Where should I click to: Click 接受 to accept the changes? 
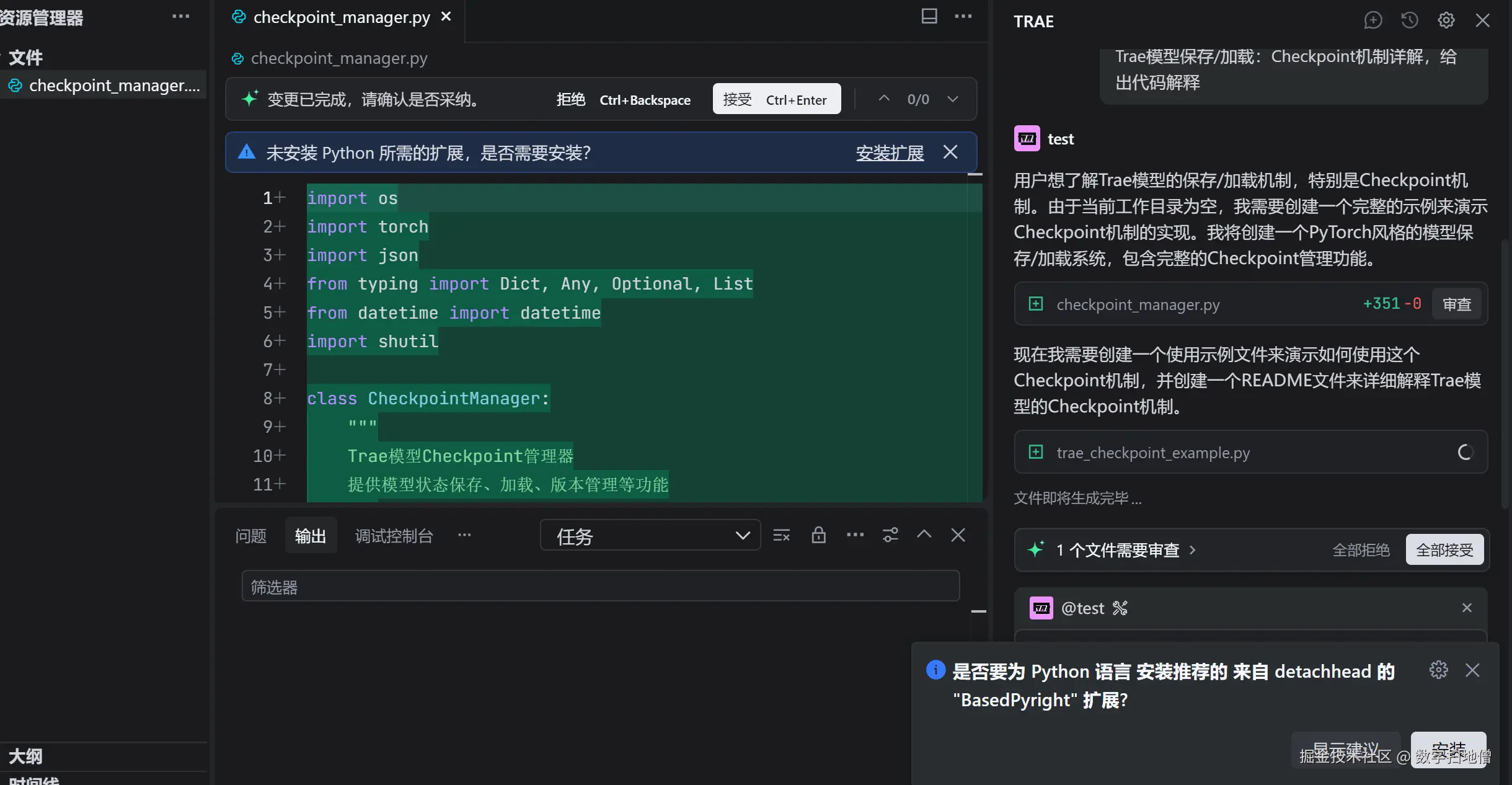coord(776,99)
